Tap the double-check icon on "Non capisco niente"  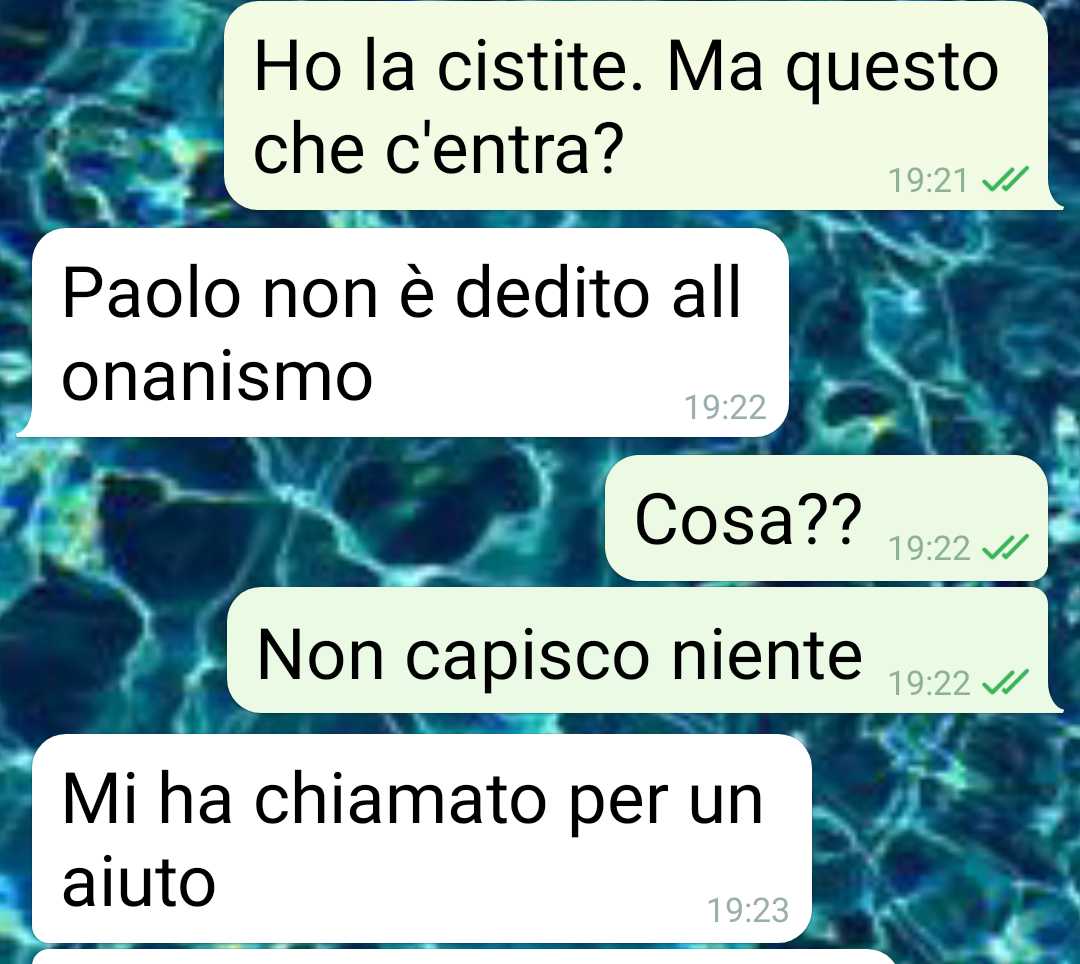click(x=1005, y=683)
